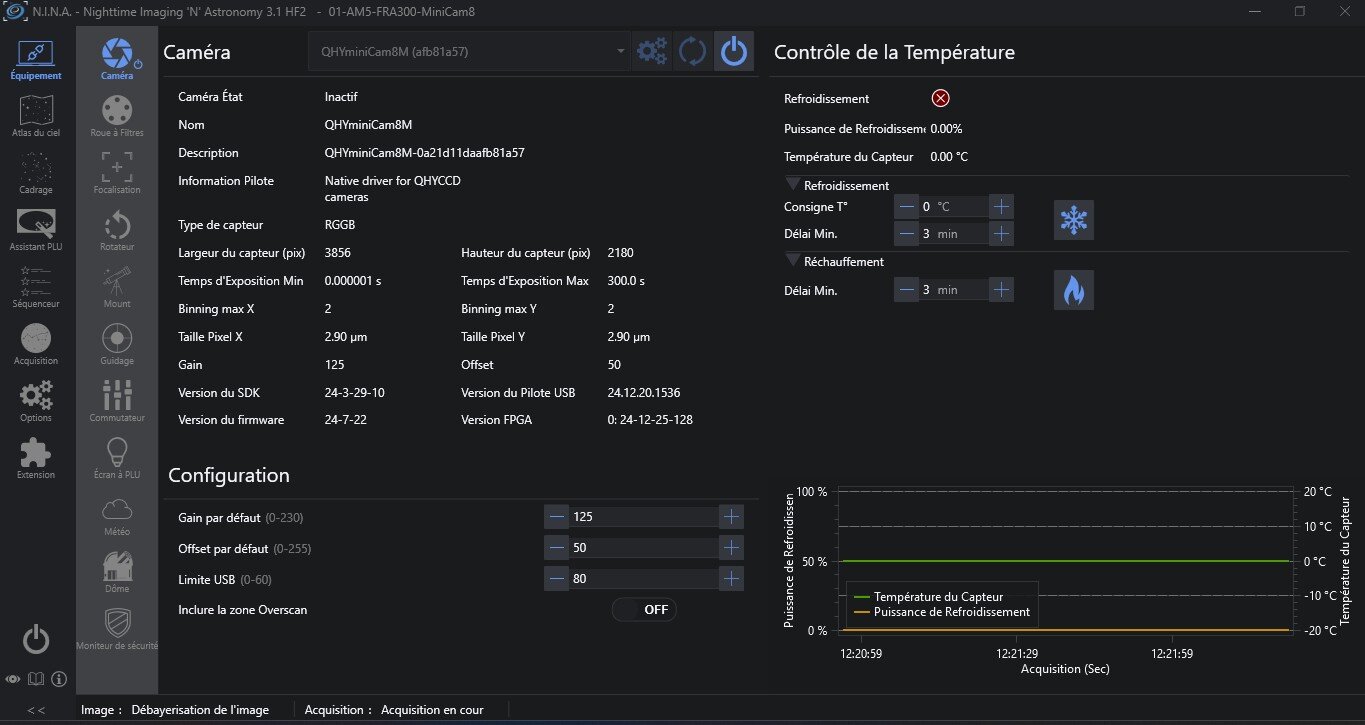Open the Séquenceur section

[36, 286]
